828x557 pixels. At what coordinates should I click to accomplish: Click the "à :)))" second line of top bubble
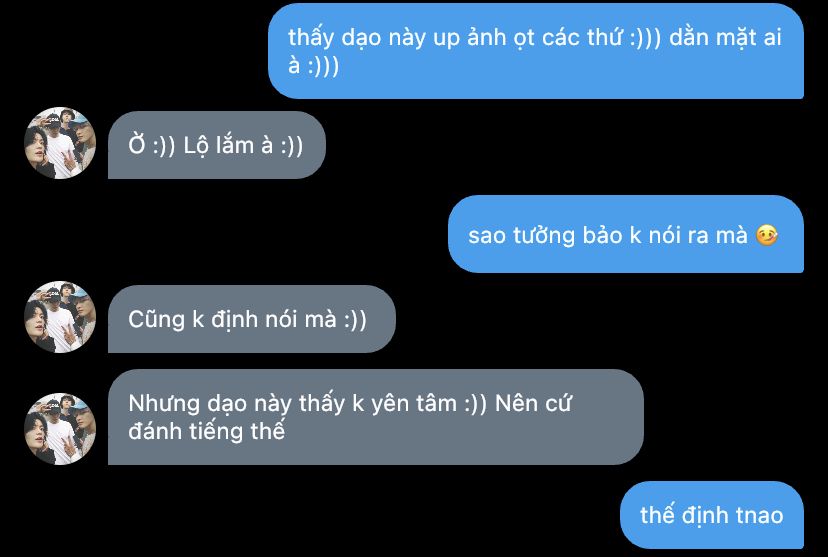click(313, 65)
